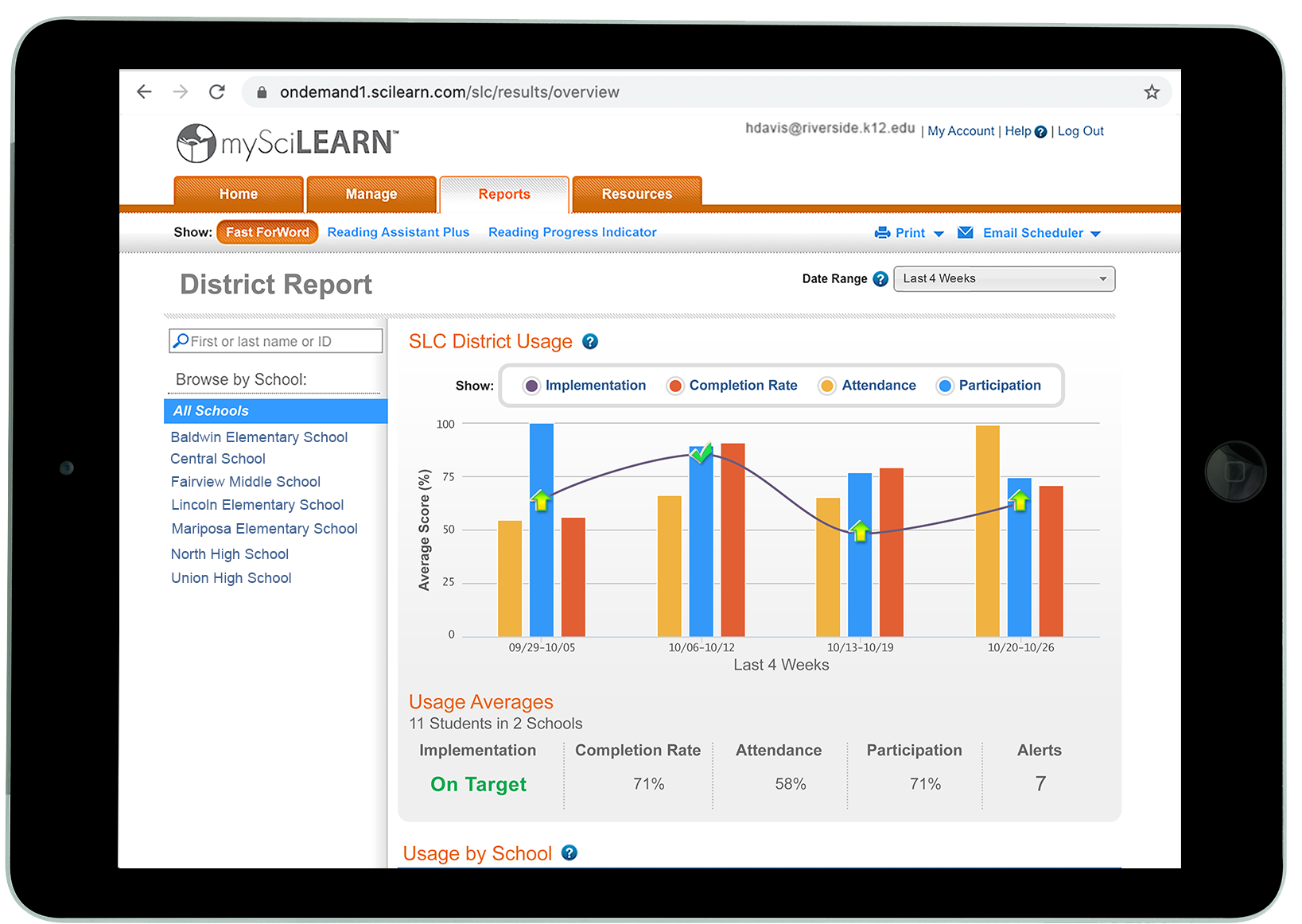1302x924 pixels.
Task: Open the Date Range Last 4 Weeks dropdown
Action: pos(1004,279)
